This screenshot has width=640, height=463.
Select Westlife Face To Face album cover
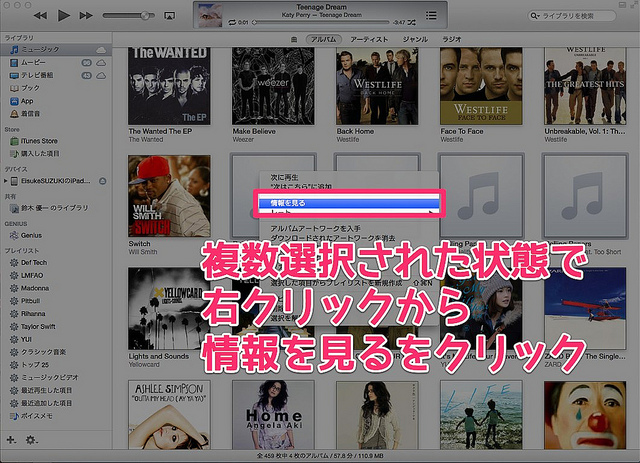(481, 86)
